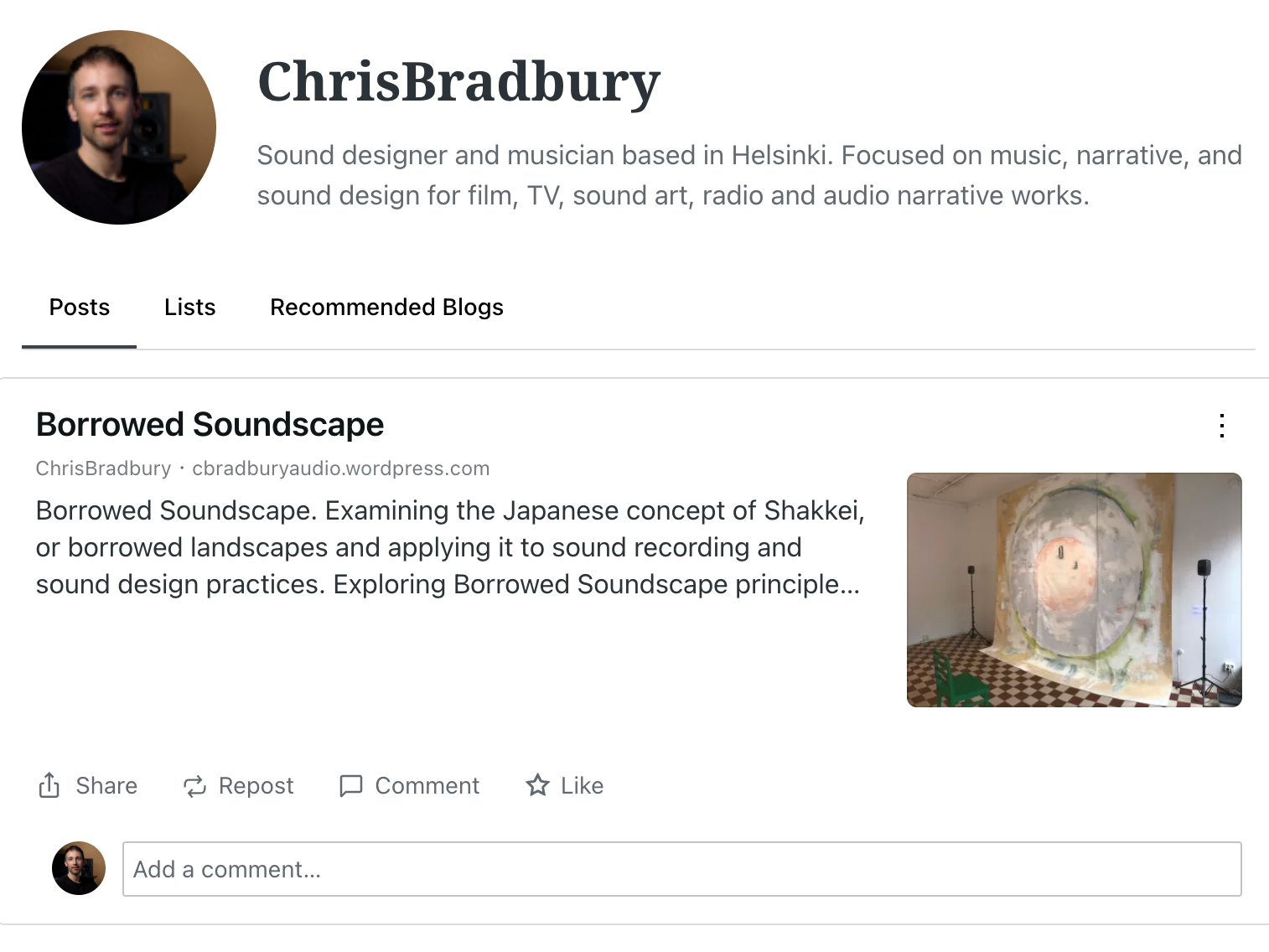Focus the Add a comment field
1269x952 pixels.
click(681, 869)
